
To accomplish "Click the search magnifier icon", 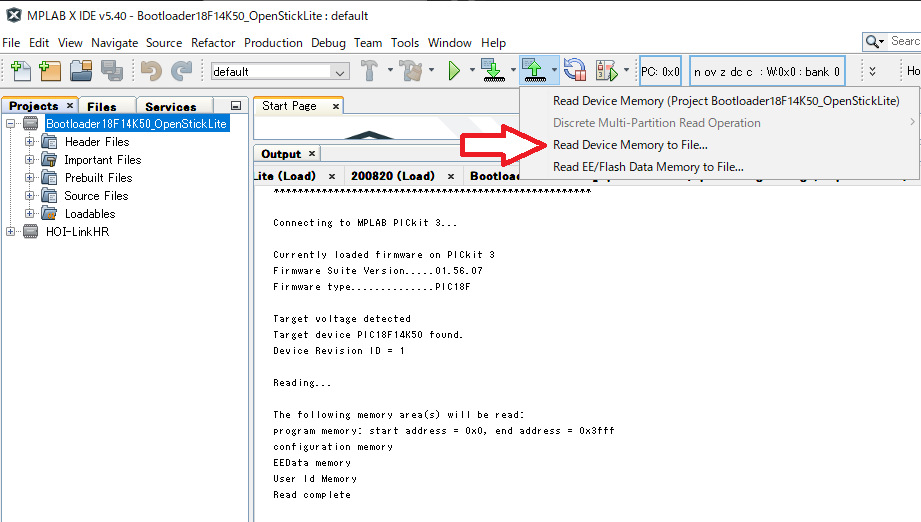I will [872, 41].
